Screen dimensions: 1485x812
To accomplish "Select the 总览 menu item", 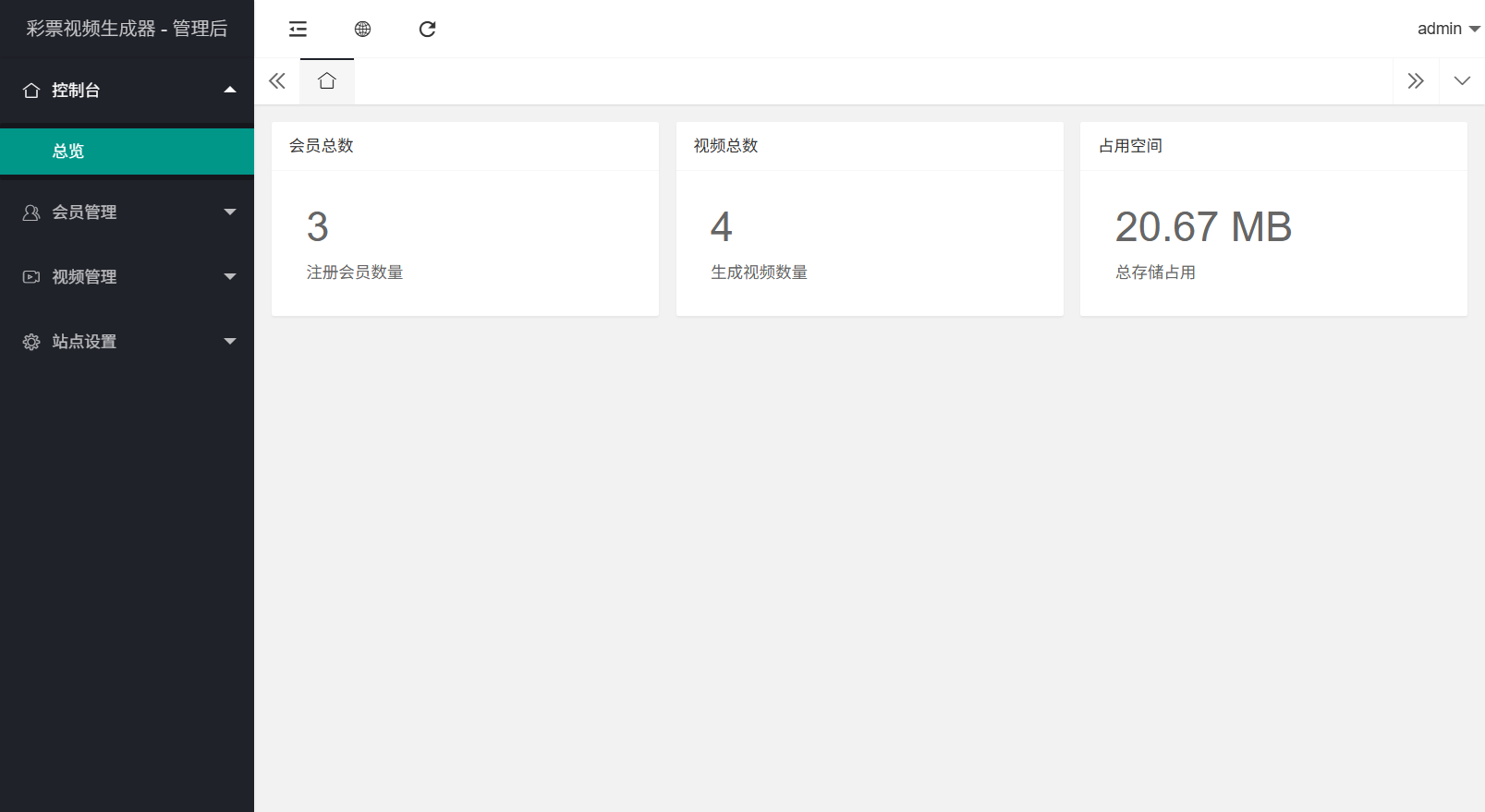I will [x=127, y=151].
